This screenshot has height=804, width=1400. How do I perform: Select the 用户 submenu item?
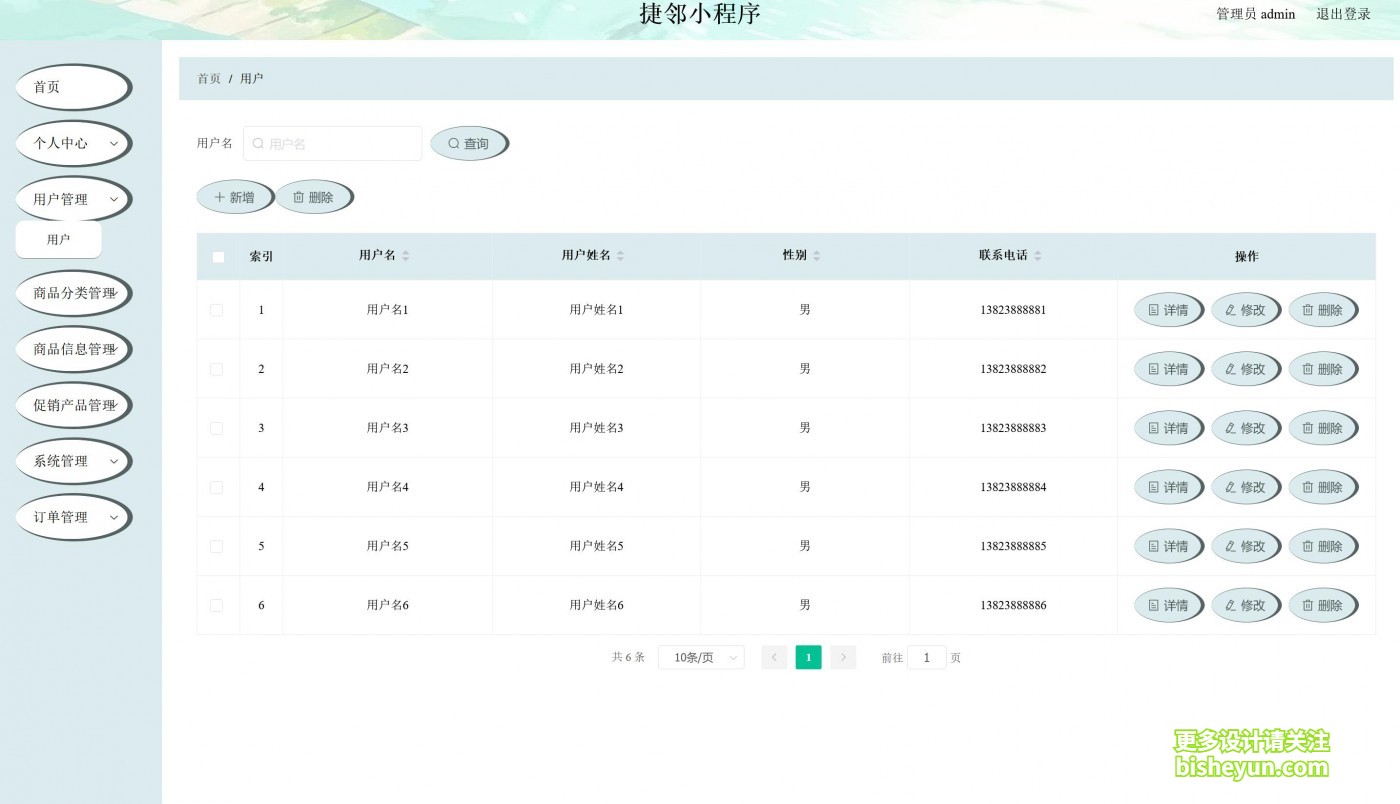pos(58,240)
